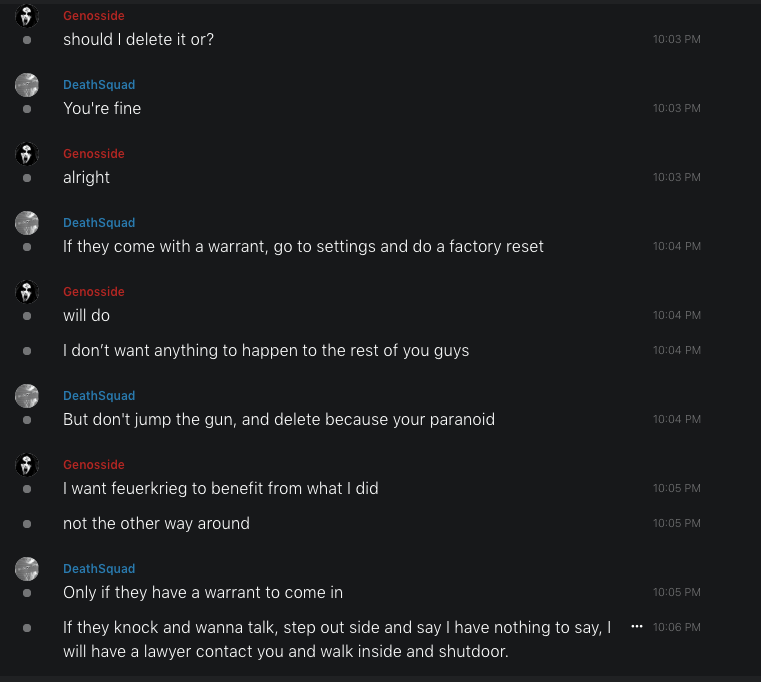
Task: Select the message "not the other way around"
Action: pos(156,523)
